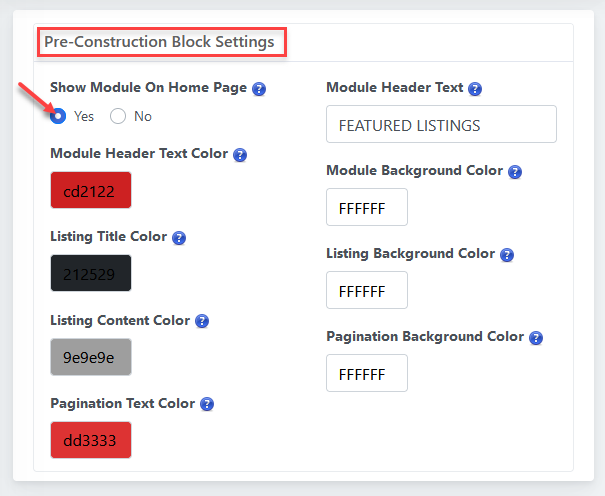Click help icon beside Show Module On Home Page
Viewport: 605px width, 496px height.
[x=259, y=89]
